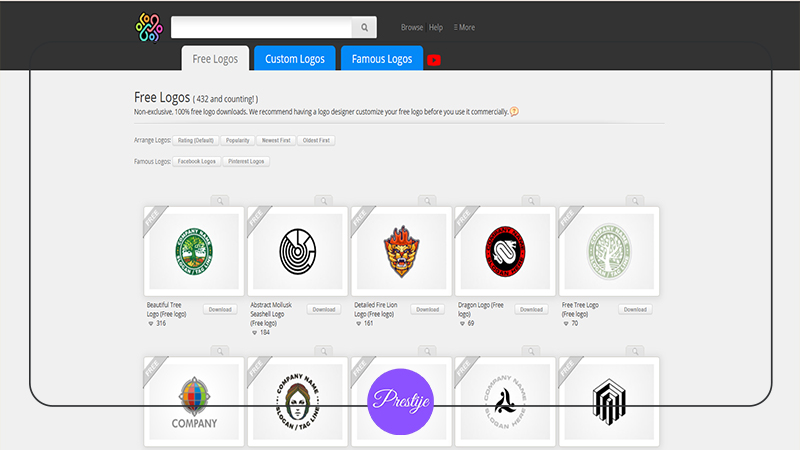Screen dimensions: 800x450
Task: Open the purple Prestije logo thumbnail
Action: pos(402,402)
